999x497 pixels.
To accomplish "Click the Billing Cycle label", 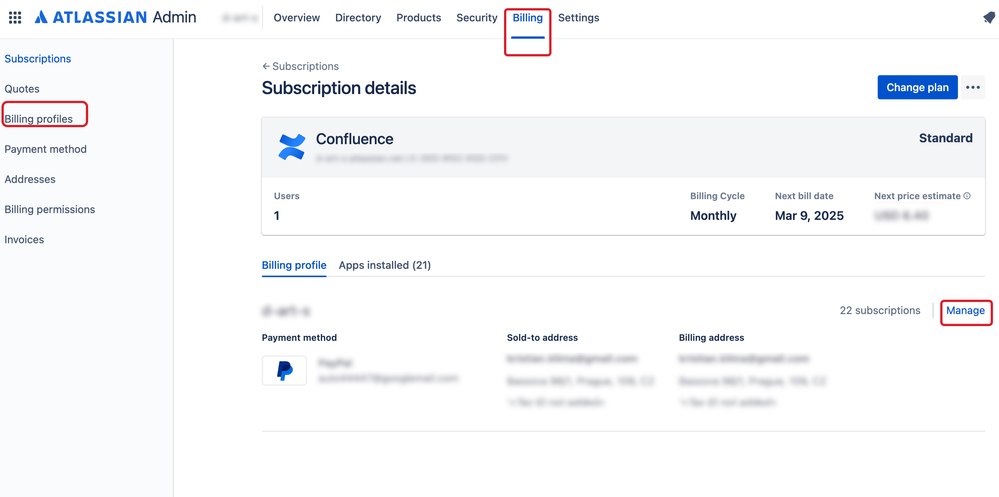I will [x=717, y=196].
